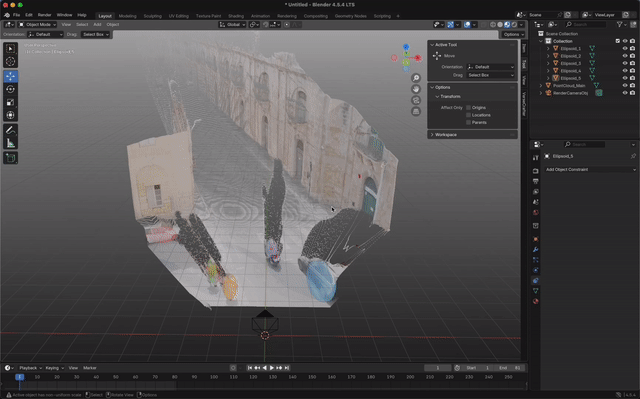Switch to Shading workspace tab
Viewport: 640px width, 399px height.
[x=236, y=16]
